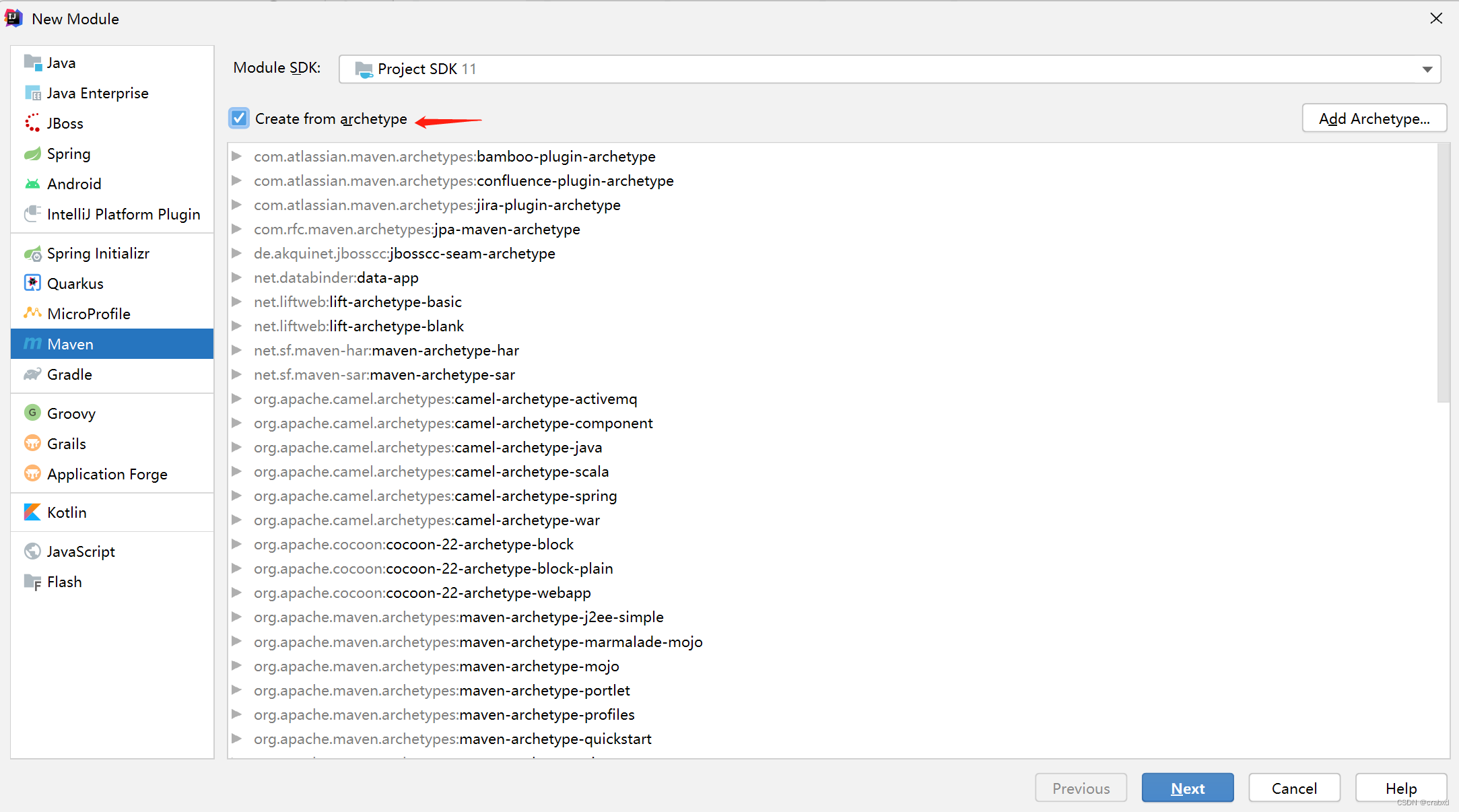
Task: Click the MicroProfile icon
Action: click(x=32, y=313)
